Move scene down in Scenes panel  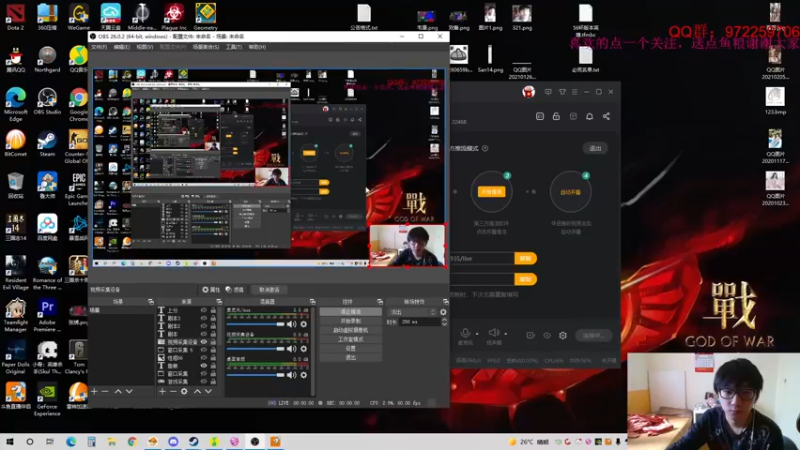(x=129, y=391)
